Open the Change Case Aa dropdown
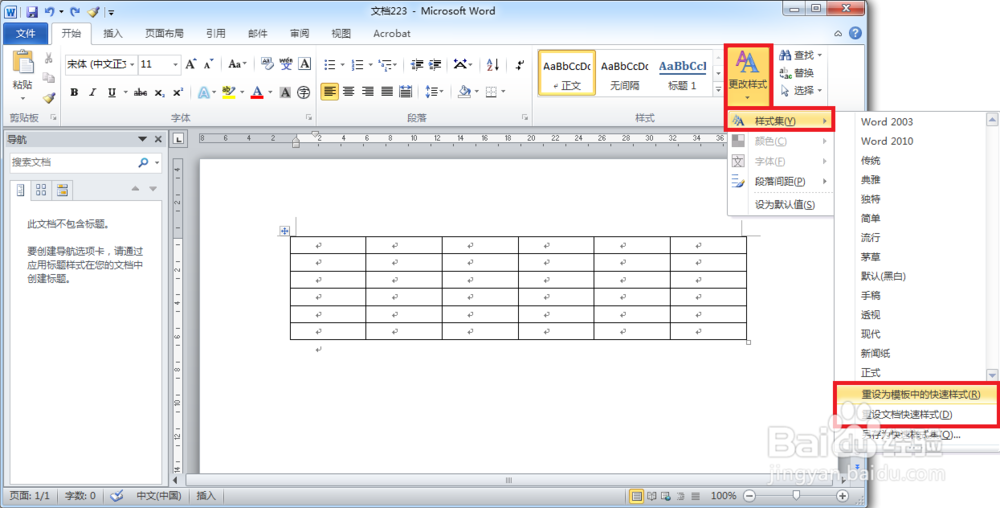This screenshot has height=508, width=1000. pyautogui.click(x=238, y=64)
